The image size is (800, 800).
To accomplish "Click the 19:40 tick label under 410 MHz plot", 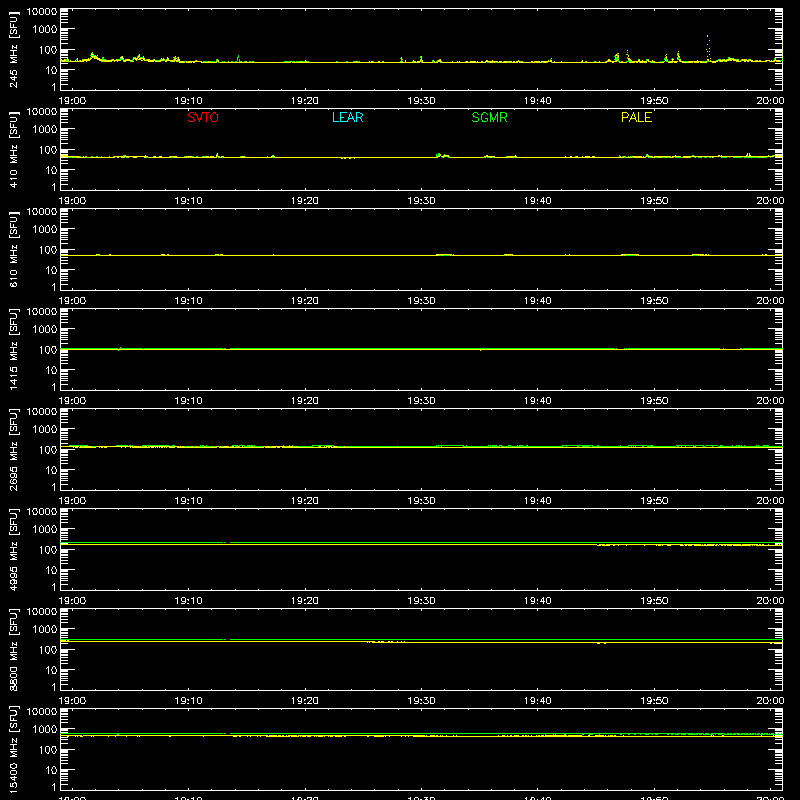I will point(538,201).
